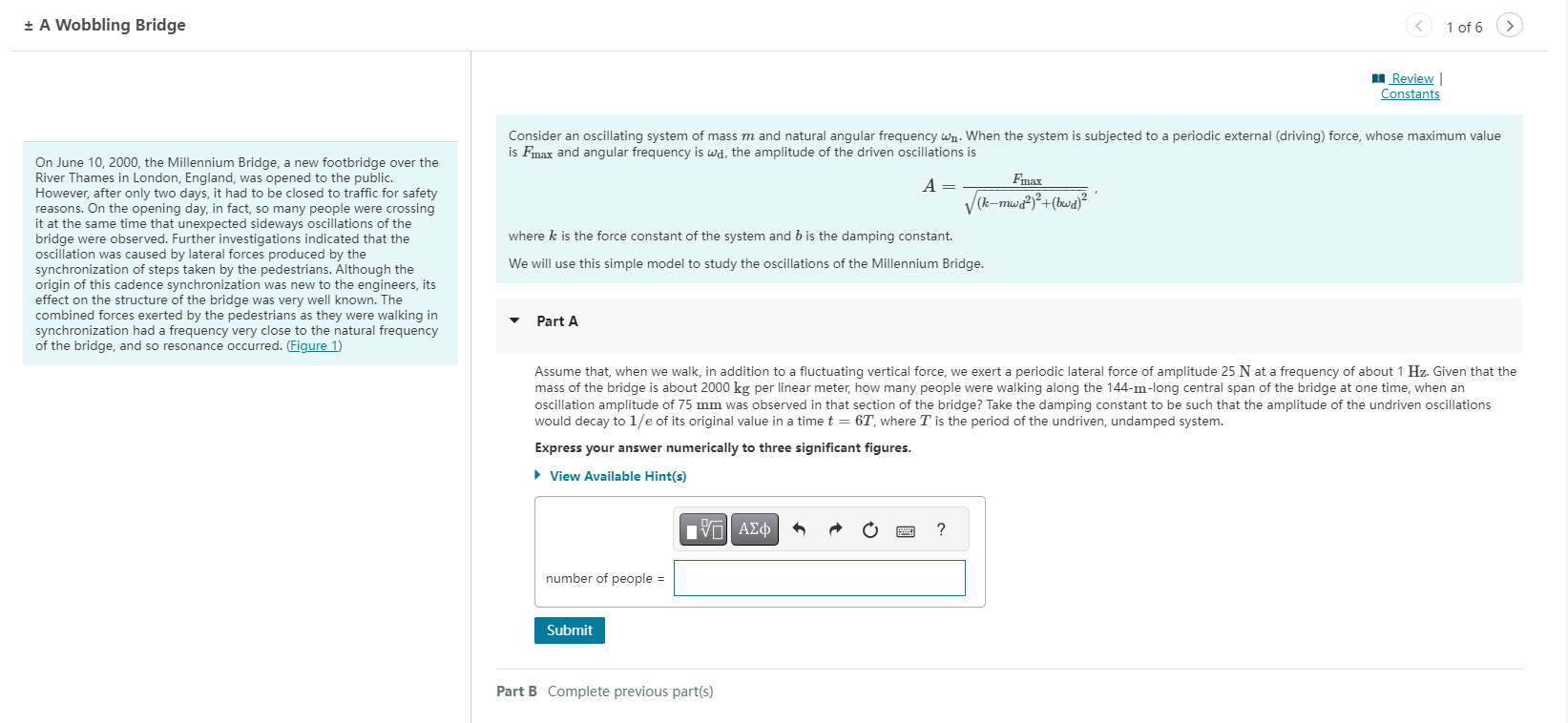Click inside the number of people answer field
Screen dimensions: 1568x723
tap(819, 578)
